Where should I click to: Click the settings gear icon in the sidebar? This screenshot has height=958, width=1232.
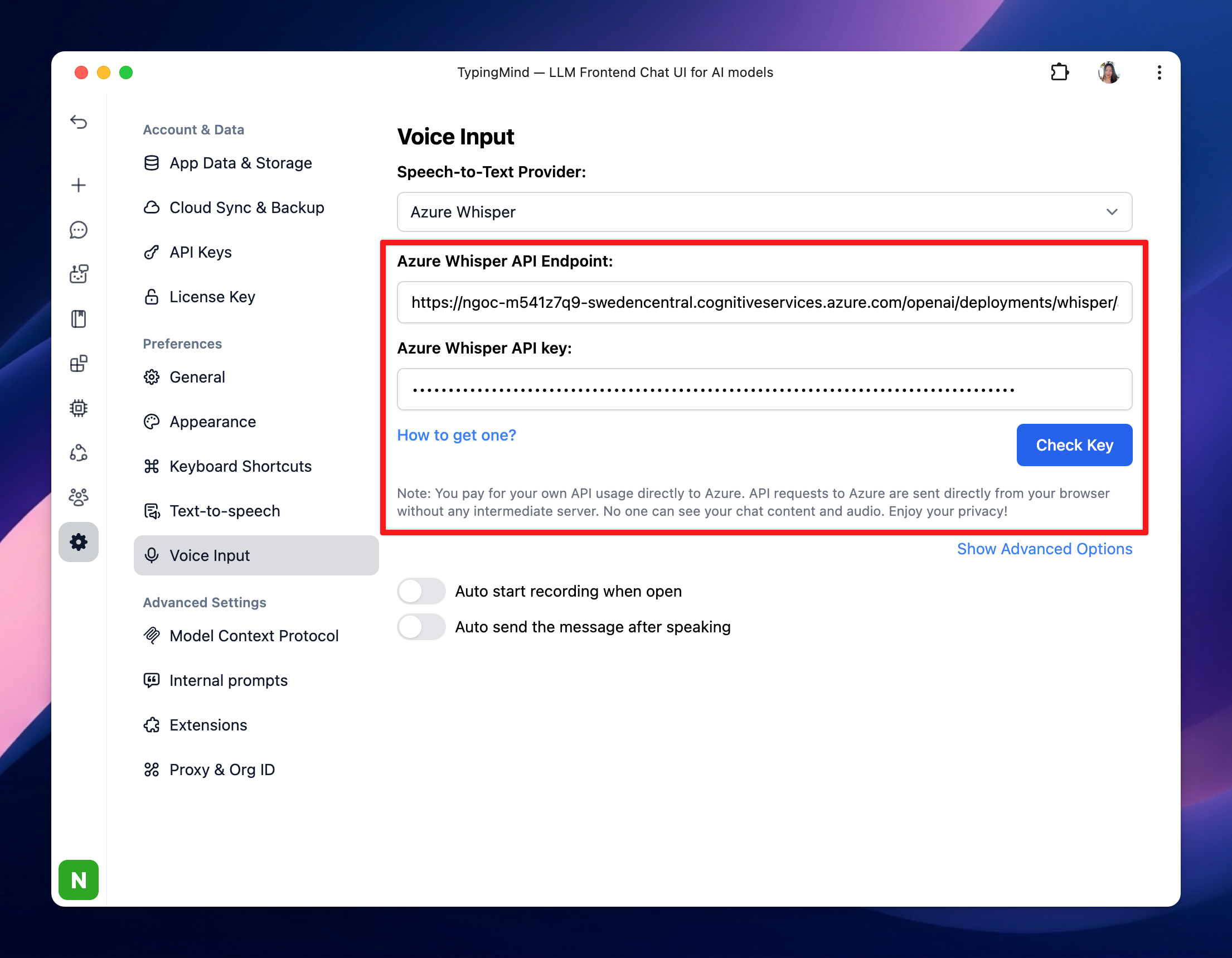click(79, 542)
